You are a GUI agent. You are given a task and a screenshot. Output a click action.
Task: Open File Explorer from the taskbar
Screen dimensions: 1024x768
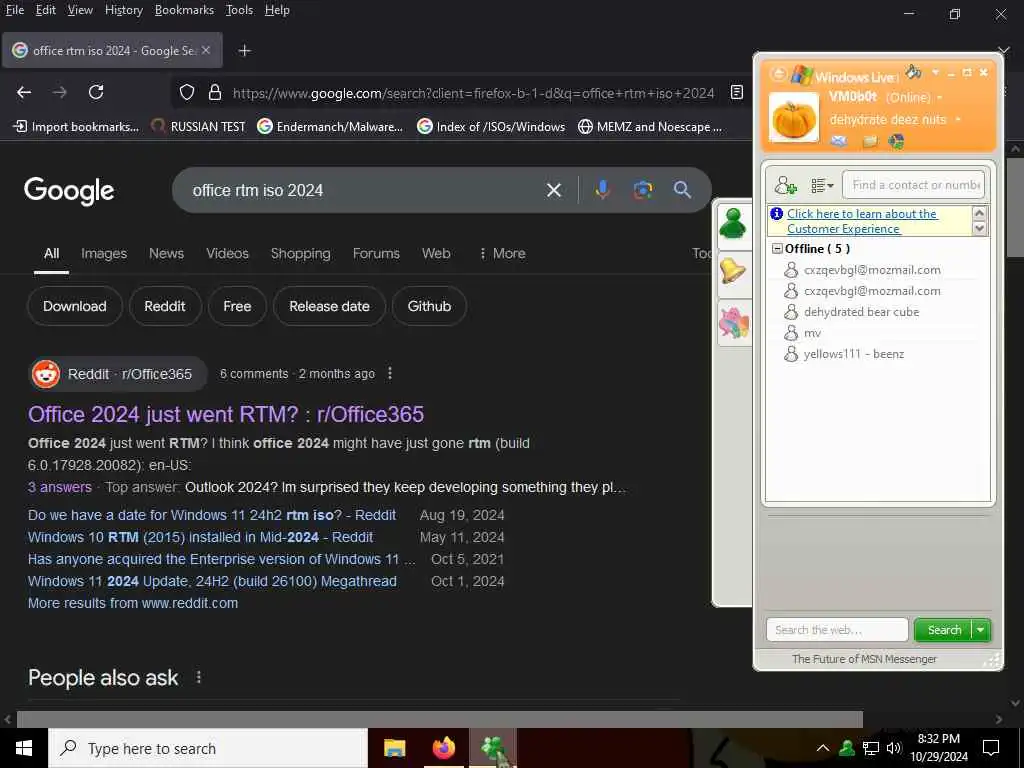(x=394, y=748)
